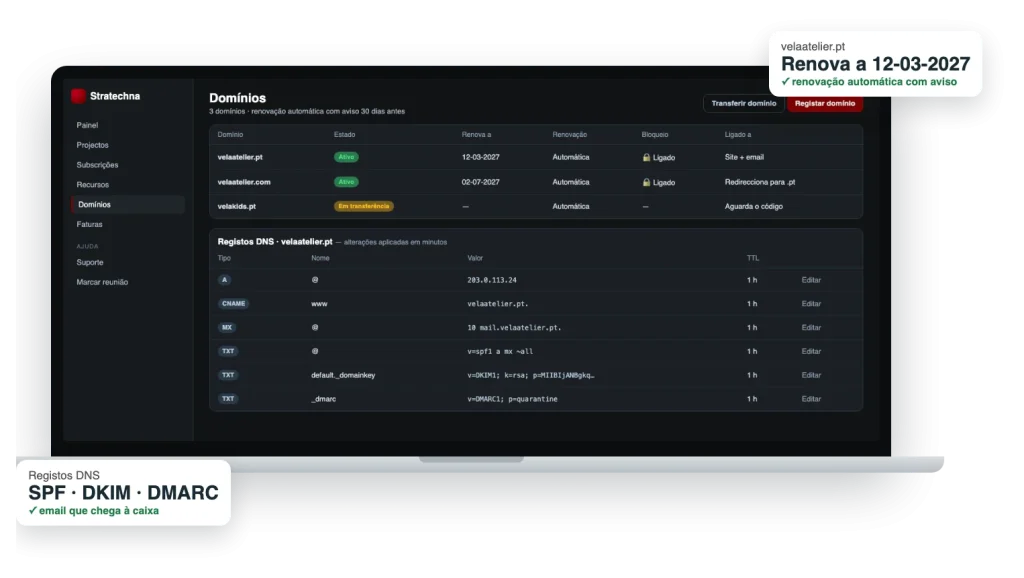Edit the CNAME www record
1024x578 pixels.
(811, 304)
